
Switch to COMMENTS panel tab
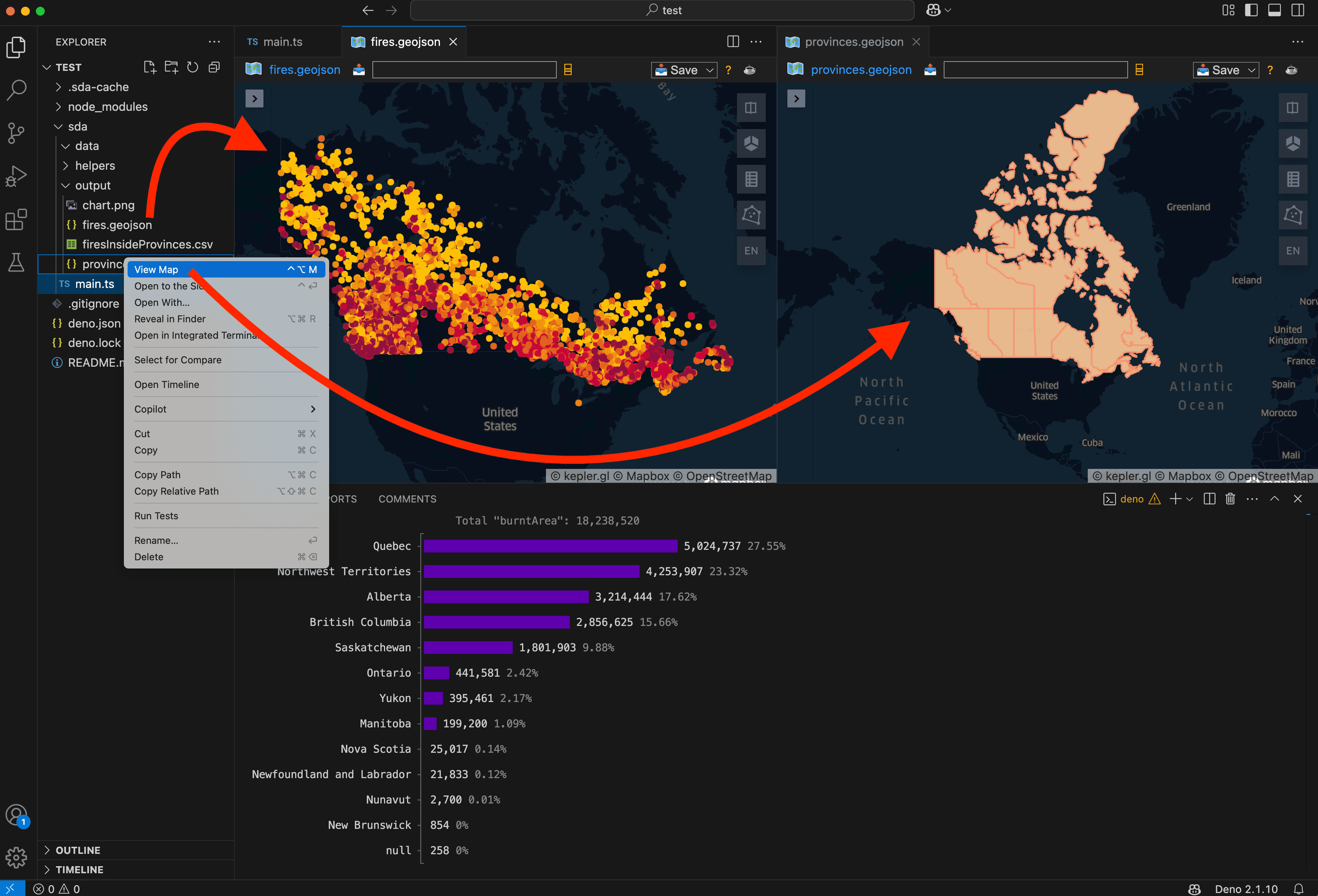407,499
